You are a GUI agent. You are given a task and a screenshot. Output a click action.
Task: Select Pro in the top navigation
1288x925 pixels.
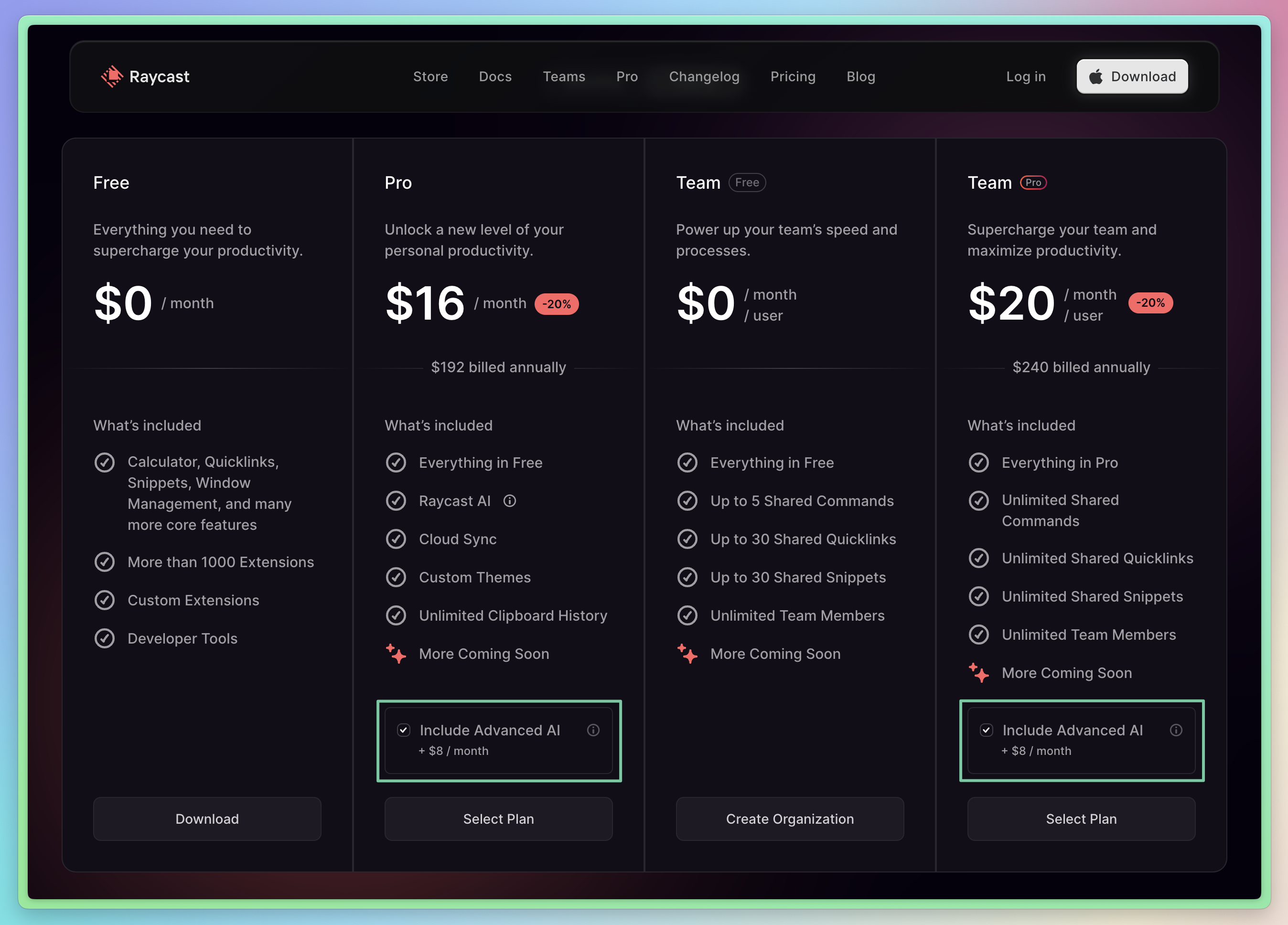pyautogui.click(x=627, y=76)
